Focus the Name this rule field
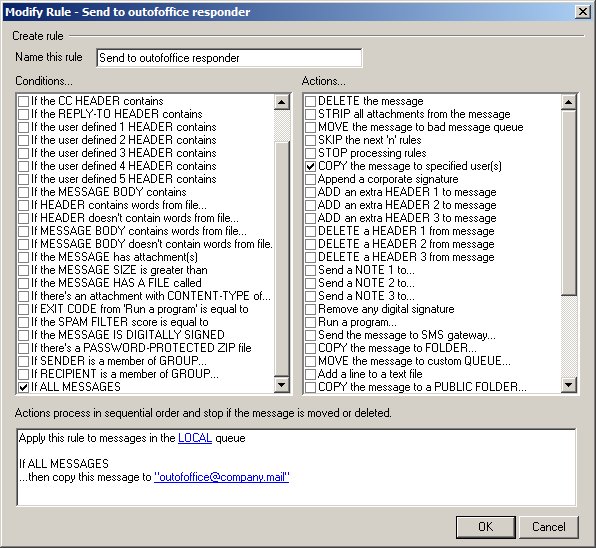The image size is (596, 548). click(x=229, y=58)
